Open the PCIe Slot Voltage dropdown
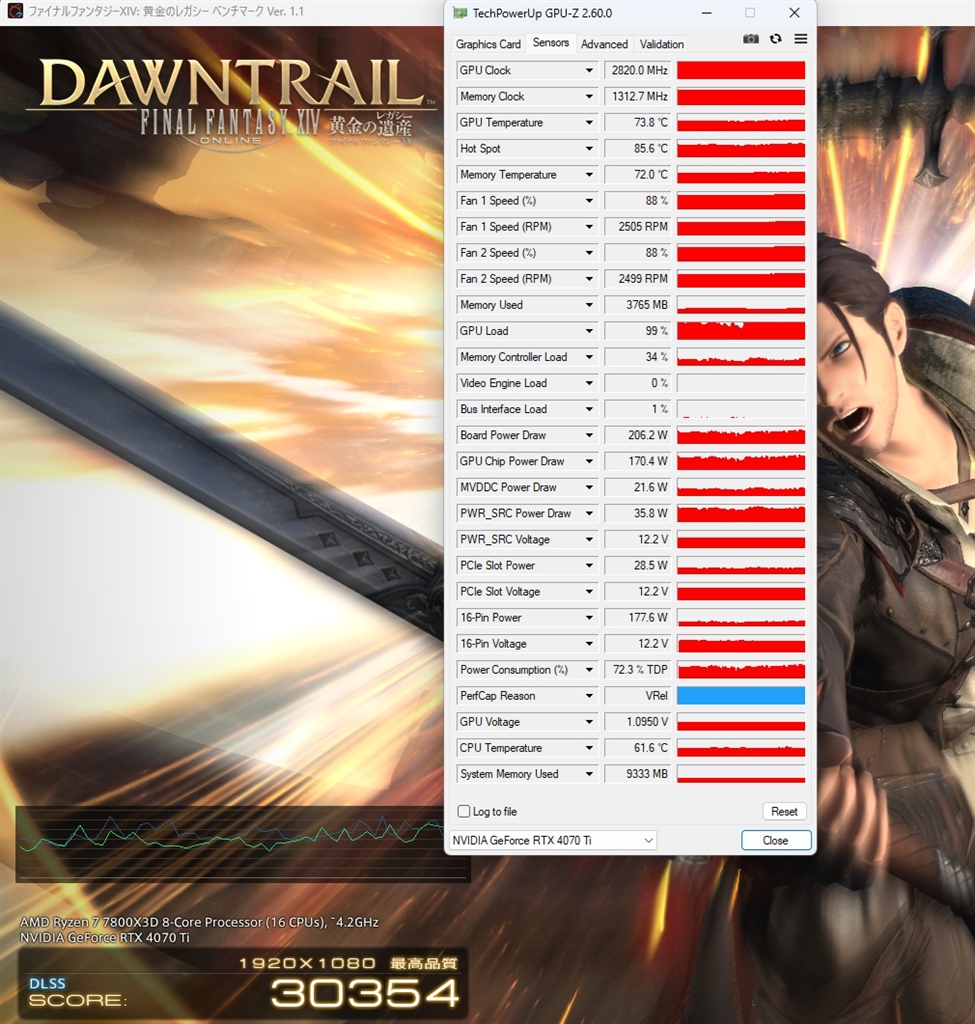 (589, 592)
